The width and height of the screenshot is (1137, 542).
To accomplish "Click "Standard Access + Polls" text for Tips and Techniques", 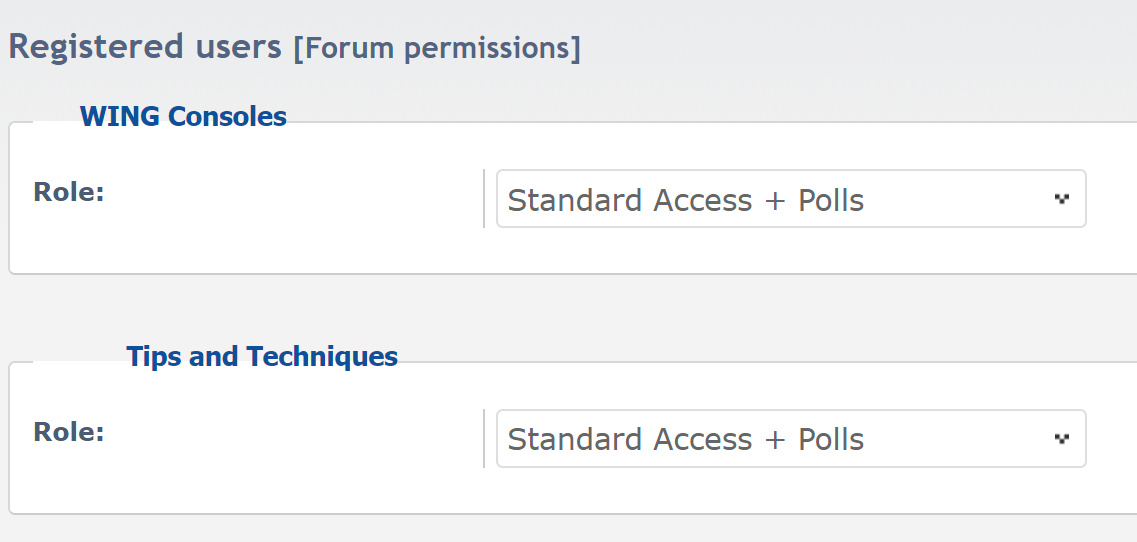I will (685, 439).
